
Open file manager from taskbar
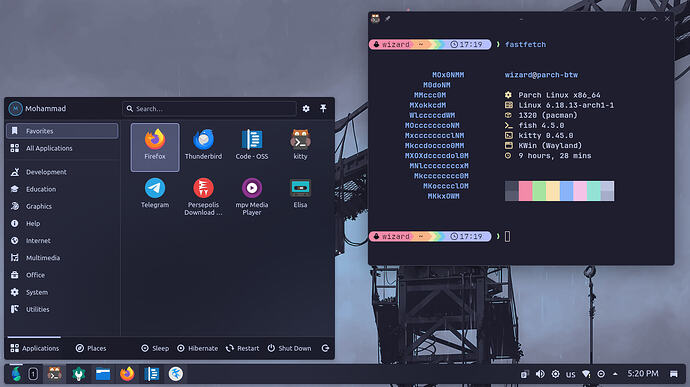point(103,374)
